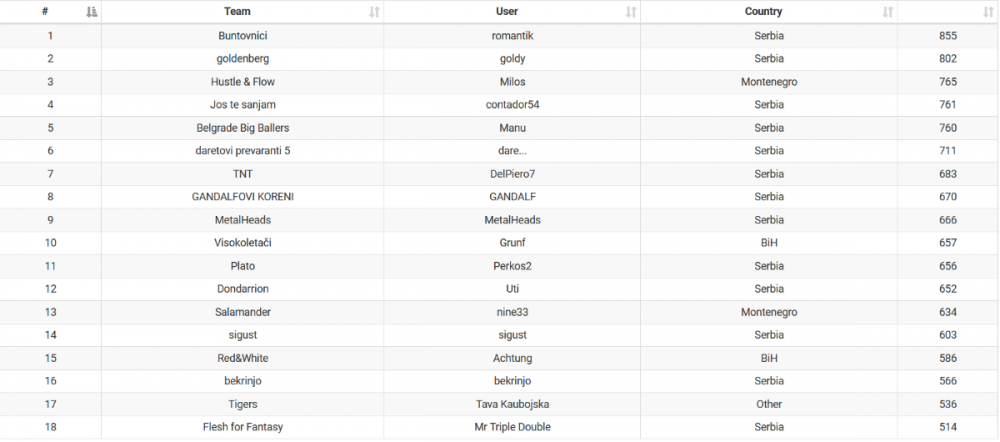This screenshot has height=442, width=1000.
Task: Click the sort icon in # column
Action: point(92,12)
